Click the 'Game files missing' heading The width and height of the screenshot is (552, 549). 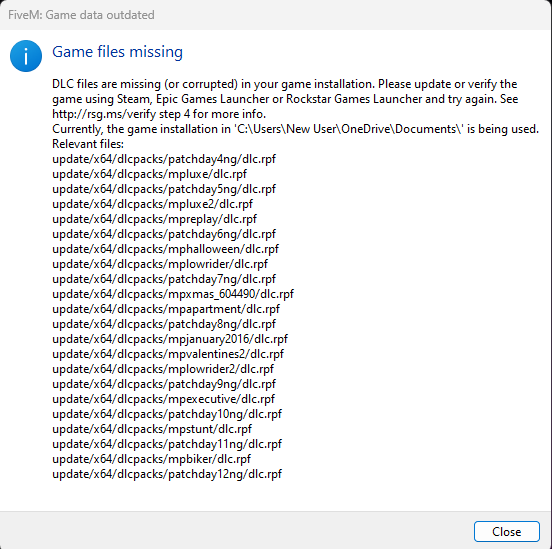(x=117, y=52)
